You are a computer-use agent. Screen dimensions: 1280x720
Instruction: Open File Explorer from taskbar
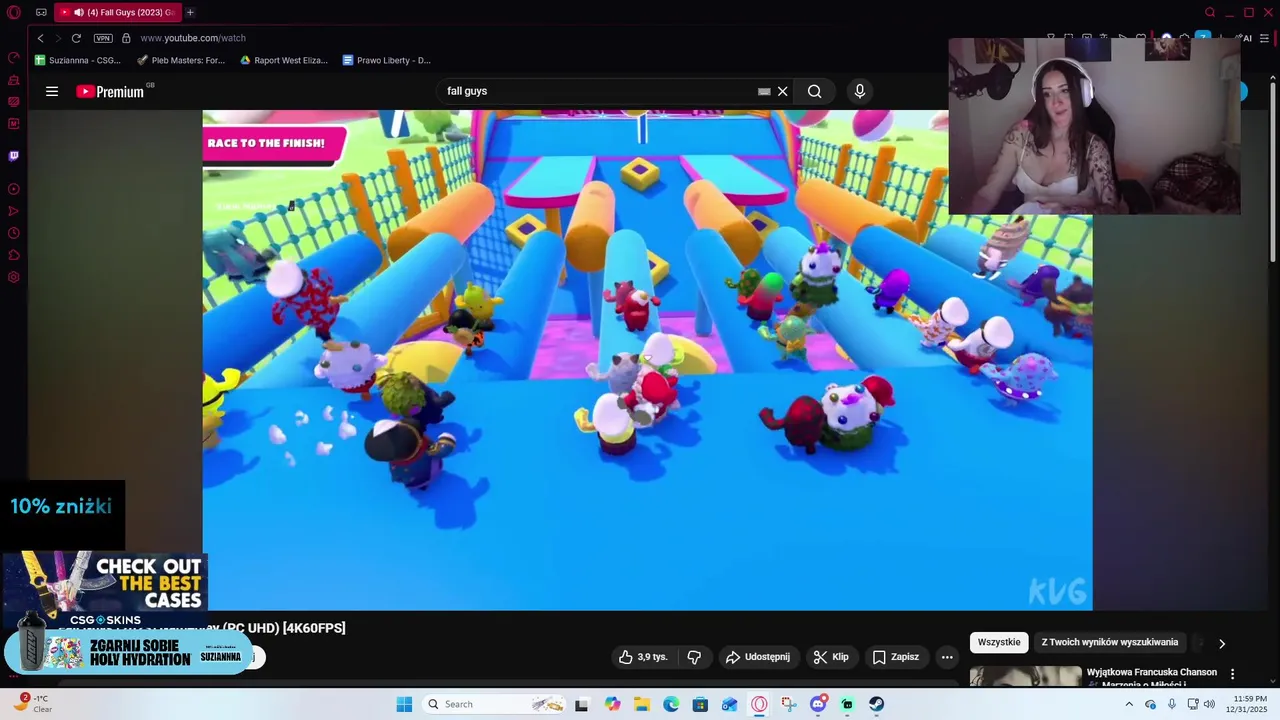pos(641,704)
